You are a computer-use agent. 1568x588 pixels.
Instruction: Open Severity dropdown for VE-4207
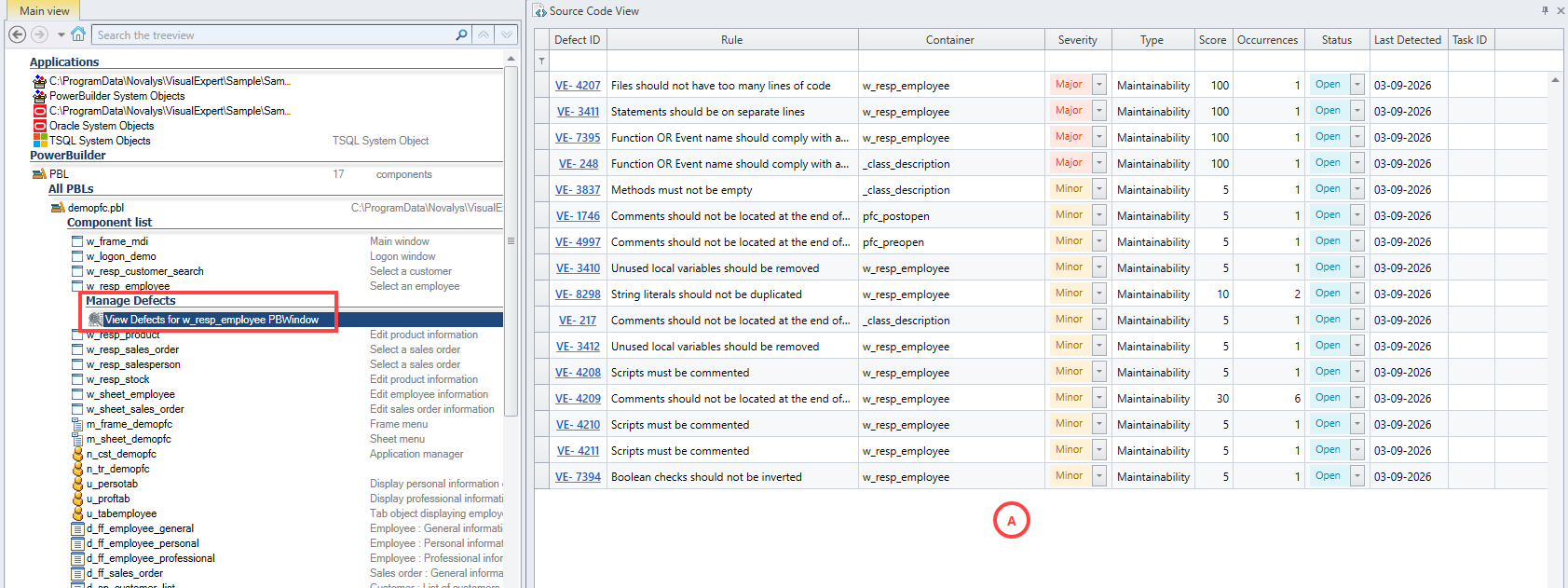point(1099,85)
